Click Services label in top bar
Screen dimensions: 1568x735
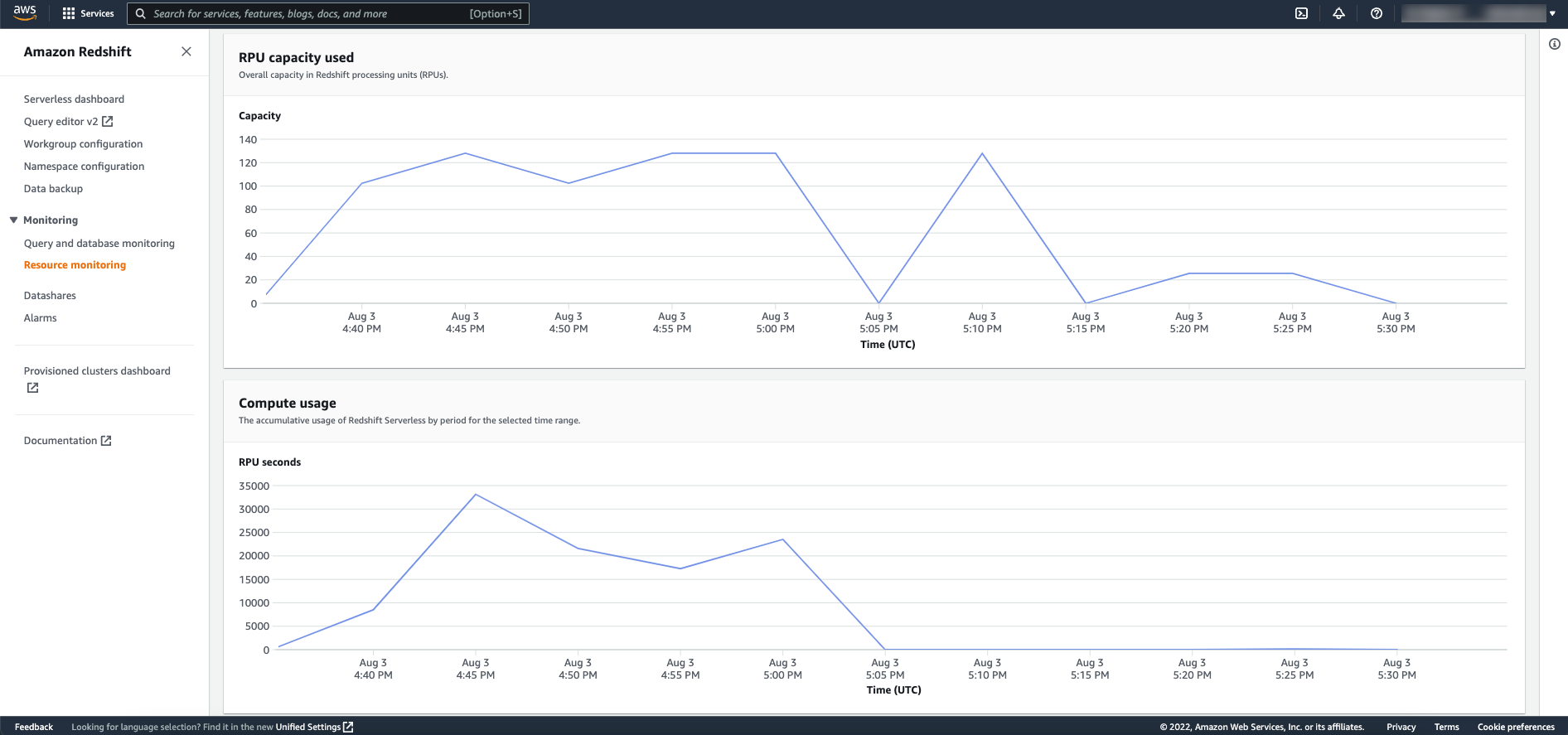point(97,13)
